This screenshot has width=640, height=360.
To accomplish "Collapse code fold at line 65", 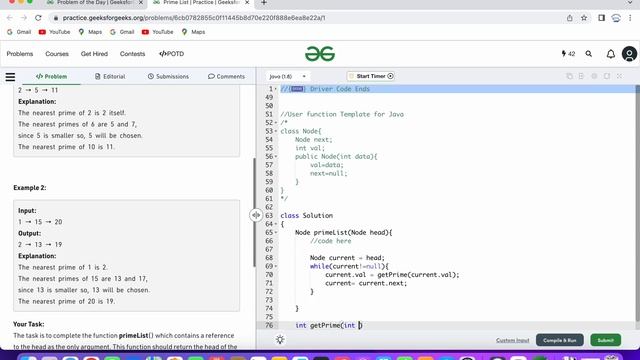I will [276, 233].
